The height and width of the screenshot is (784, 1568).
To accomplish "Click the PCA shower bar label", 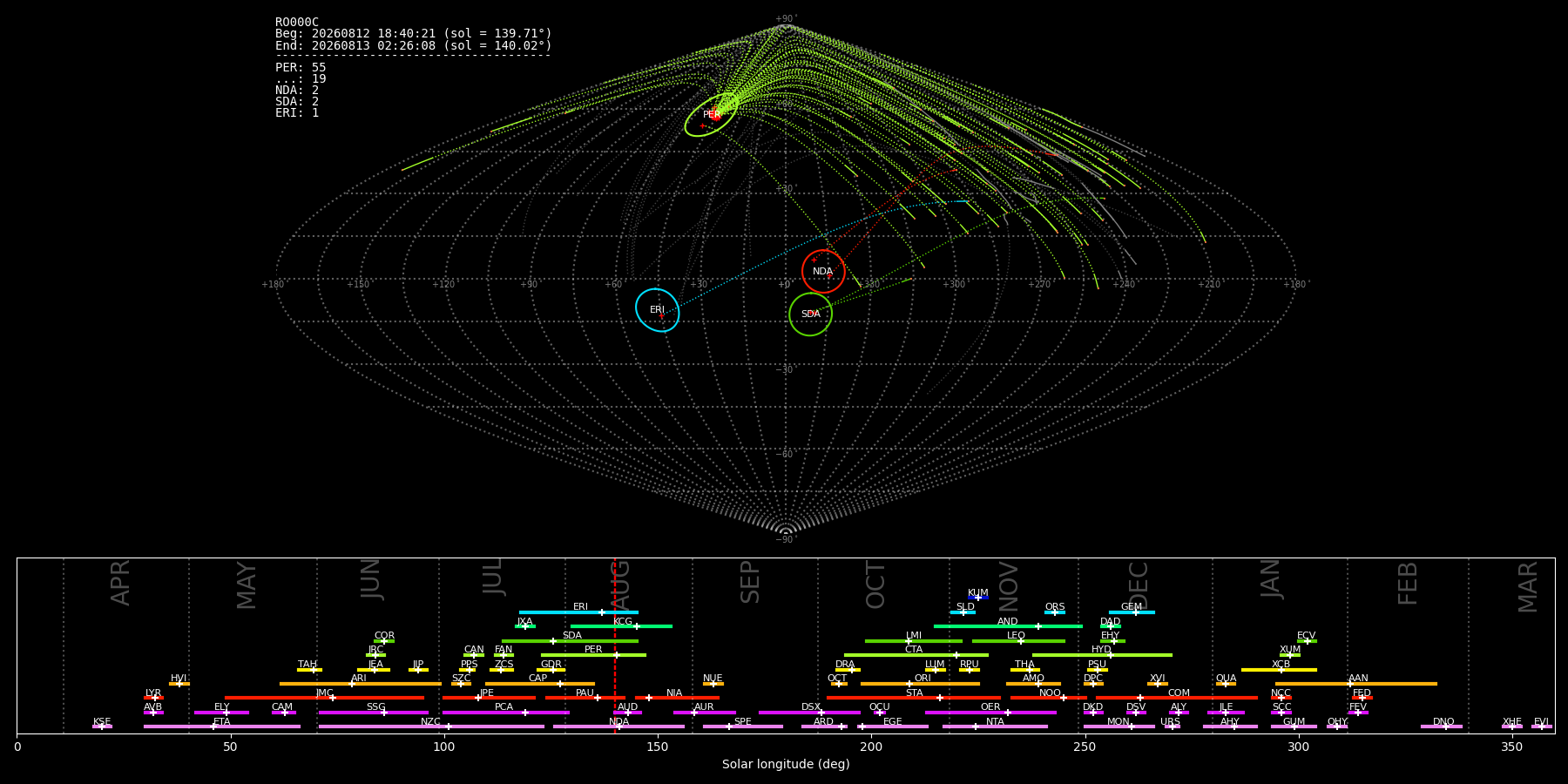I will (x=504, y=707).
